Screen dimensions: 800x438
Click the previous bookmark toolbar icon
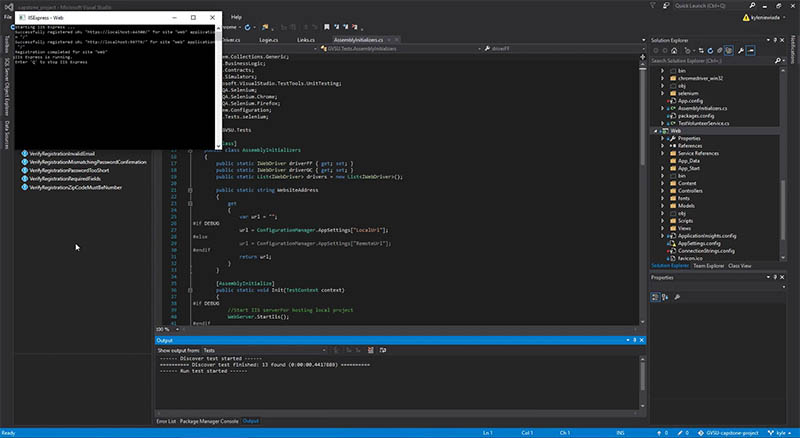click(x=336, y=27)
